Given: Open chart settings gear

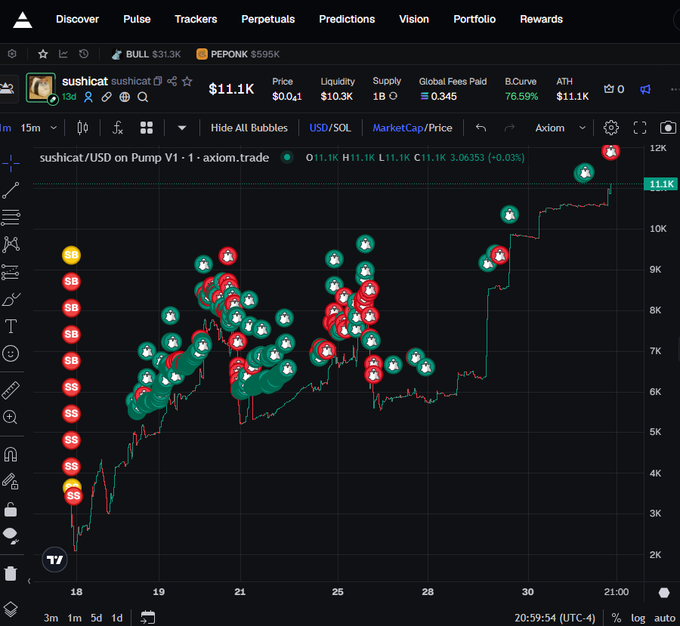Looking at the screenshot, I should click(611, 128).
